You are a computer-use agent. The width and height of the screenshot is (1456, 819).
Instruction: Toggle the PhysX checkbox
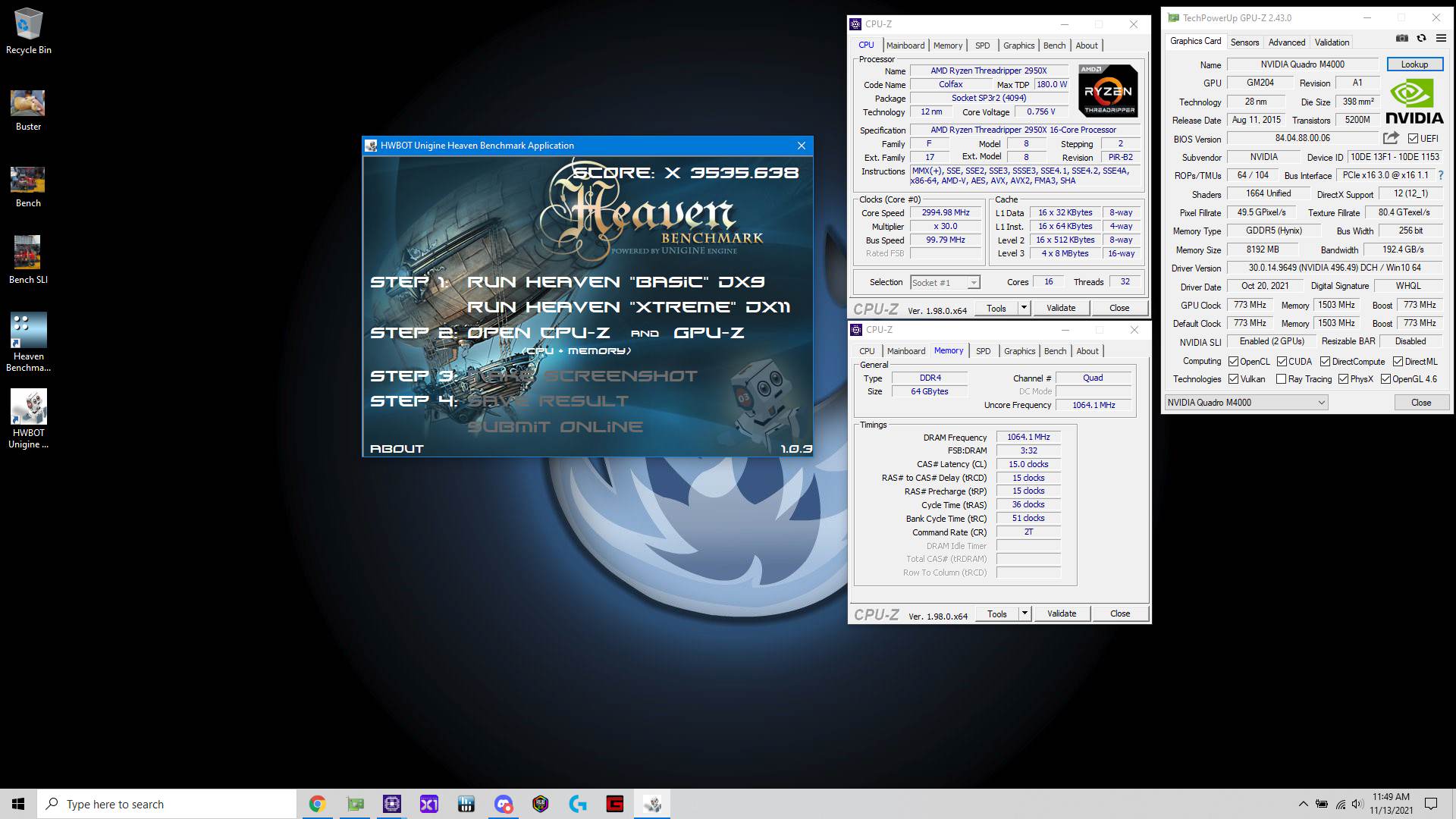(x=1343, y=379)
